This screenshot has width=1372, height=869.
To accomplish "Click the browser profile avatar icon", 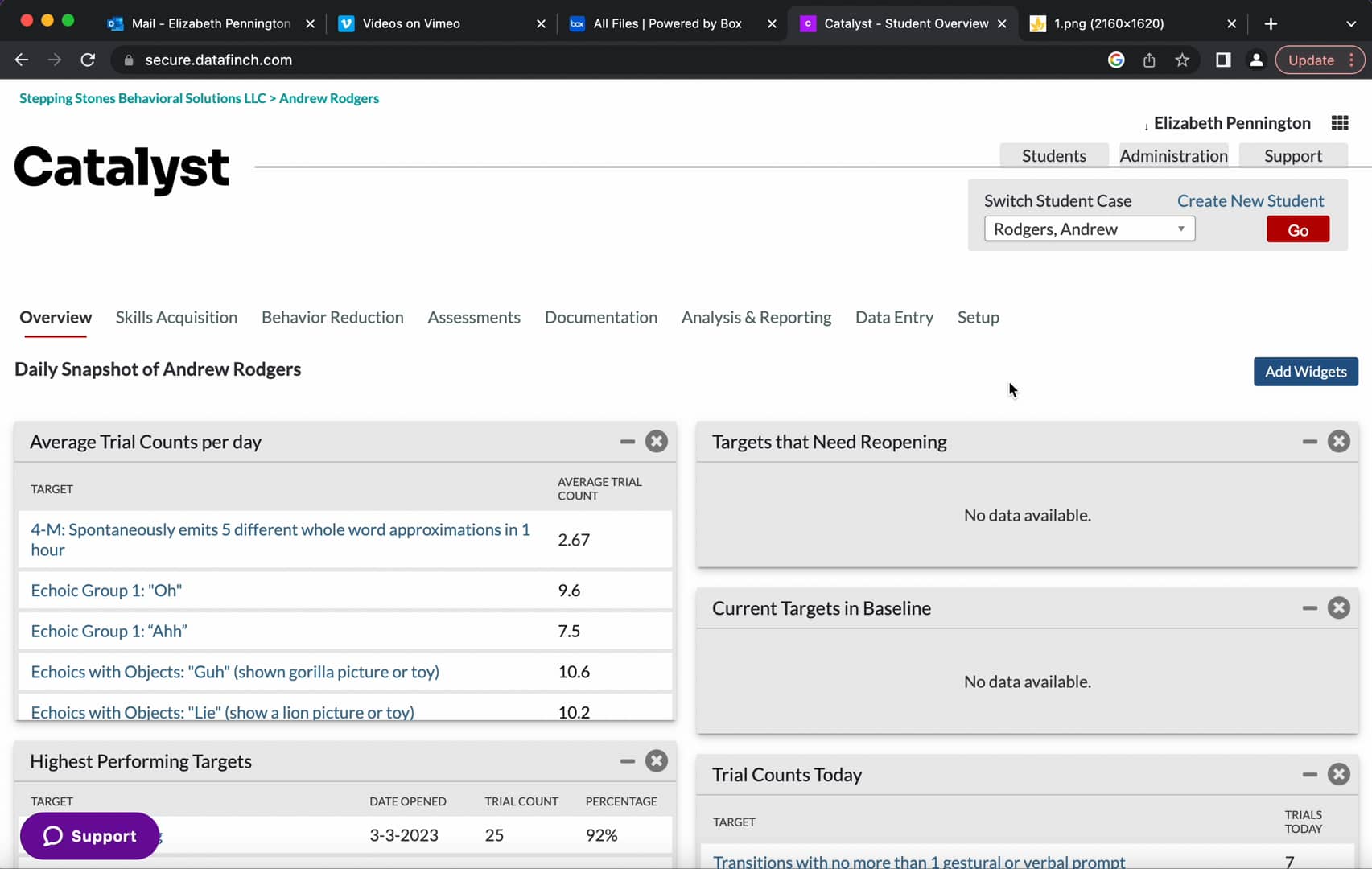I will pos(1256,60).
